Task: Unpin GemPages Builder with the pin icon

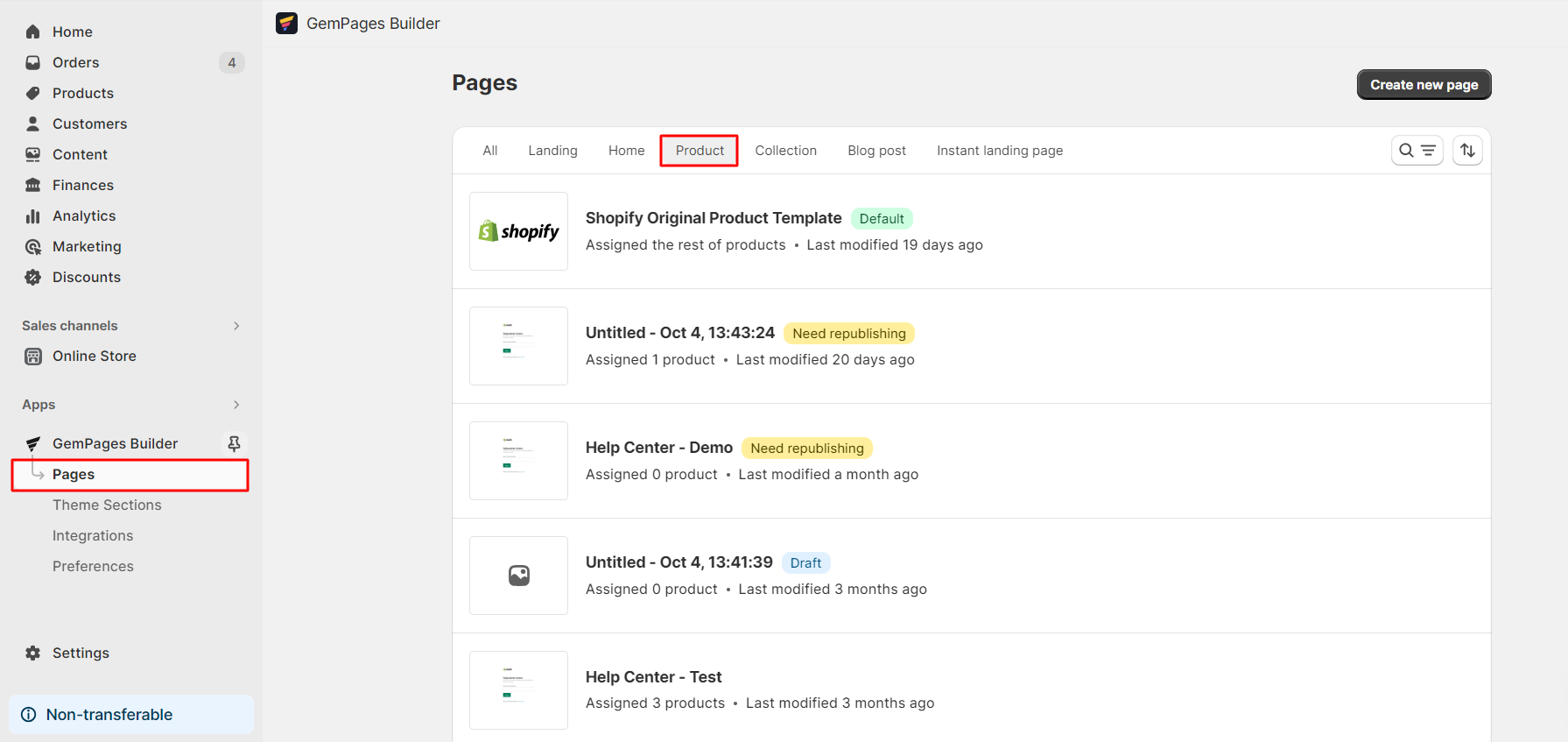Action: point(234,443)
